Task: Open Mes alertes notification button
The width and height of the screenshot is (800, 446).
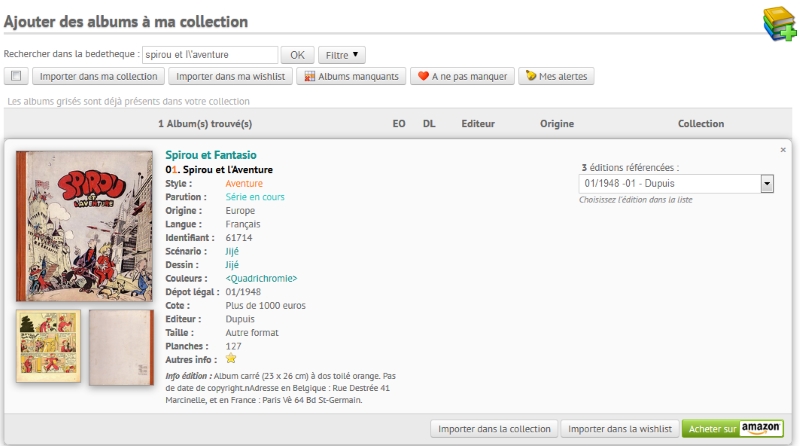Action: (556, 76)
